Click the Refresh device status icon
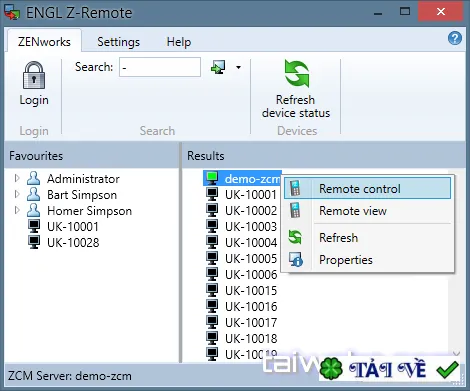470x391 pixels. tap(296, 73)
